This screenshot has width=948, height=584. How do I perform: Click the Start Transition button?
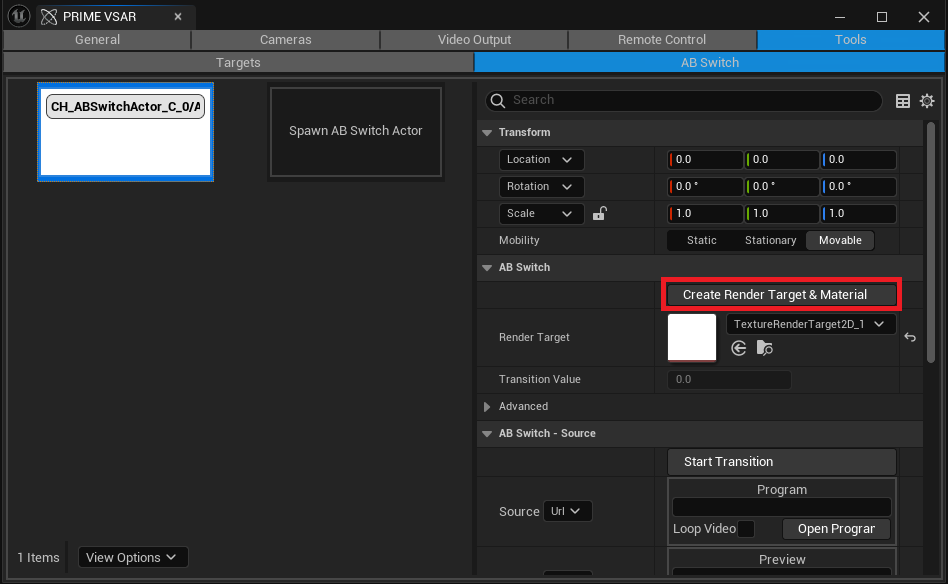781,462
